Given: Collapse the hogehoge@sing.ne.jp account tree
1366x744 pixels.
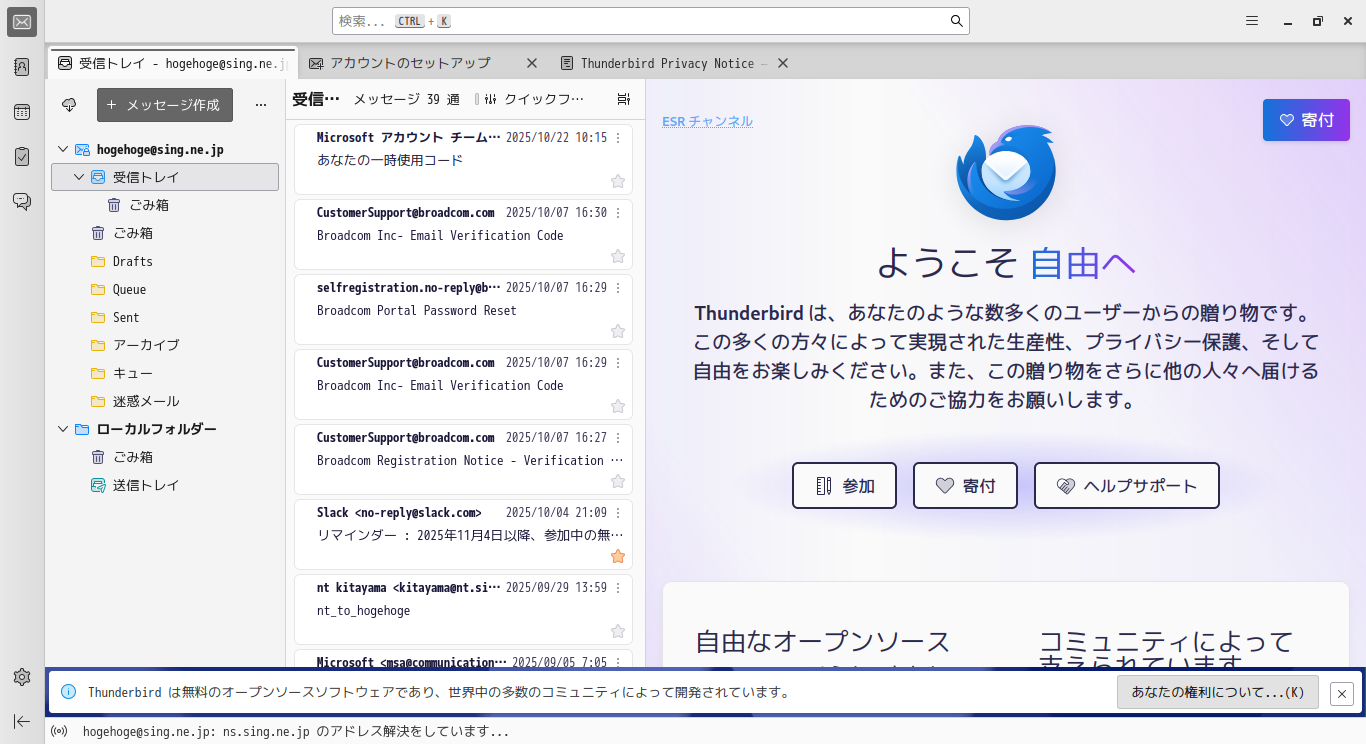Looking at the screenshot, I should coord(63,149).
